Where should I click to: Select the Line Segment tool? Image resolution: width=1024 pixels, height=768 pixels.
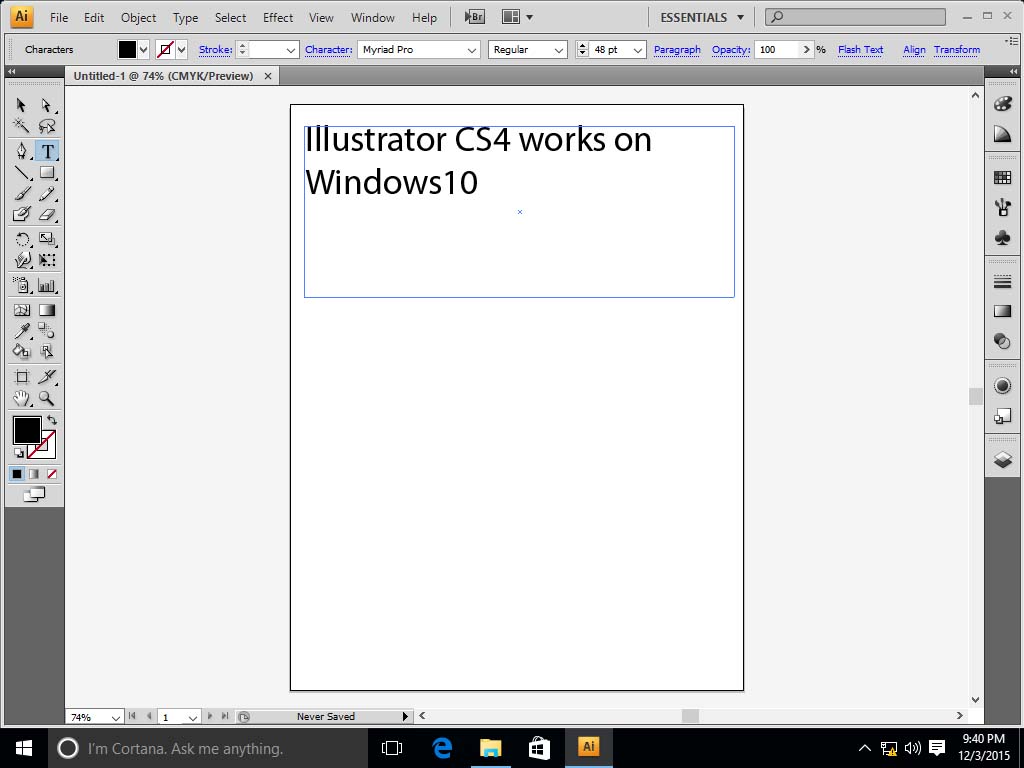pos(22,173)
